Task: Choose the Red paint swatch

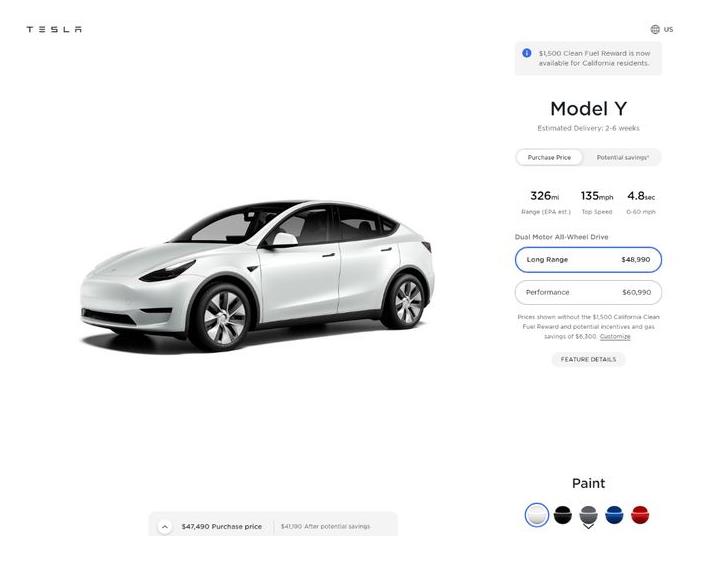Action: pyautogui.click(x=640, y=515)
